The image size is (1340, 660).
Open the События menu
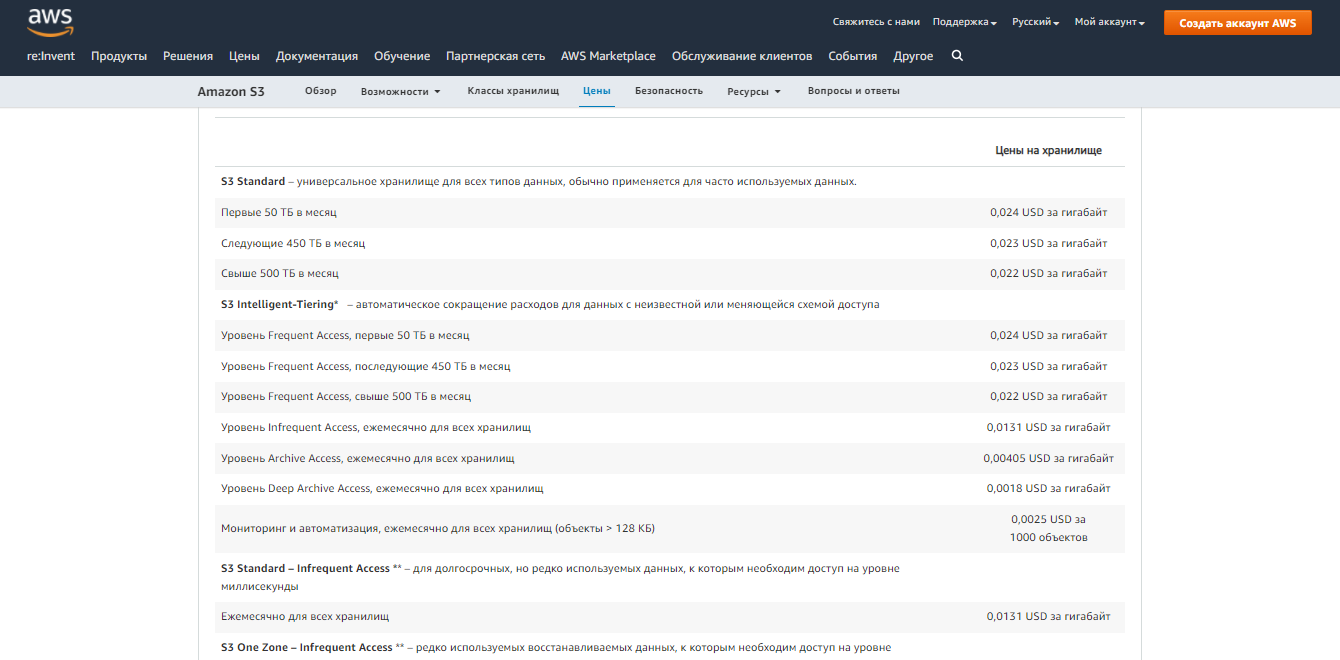(852, 56)
